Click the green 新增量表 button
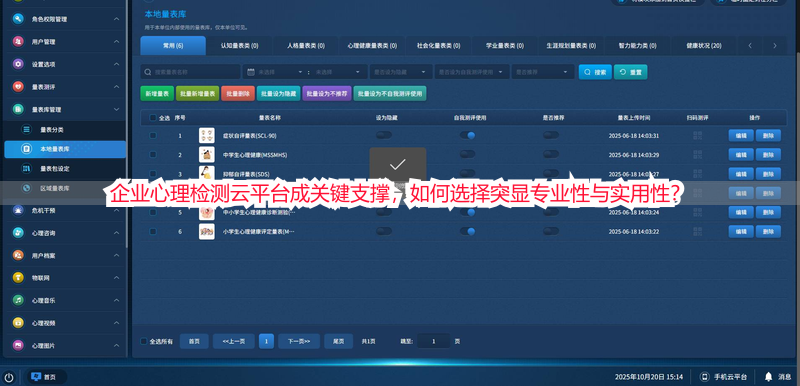Screen dimensions: 800x386 pyautogui.click(x=157, y=93)
